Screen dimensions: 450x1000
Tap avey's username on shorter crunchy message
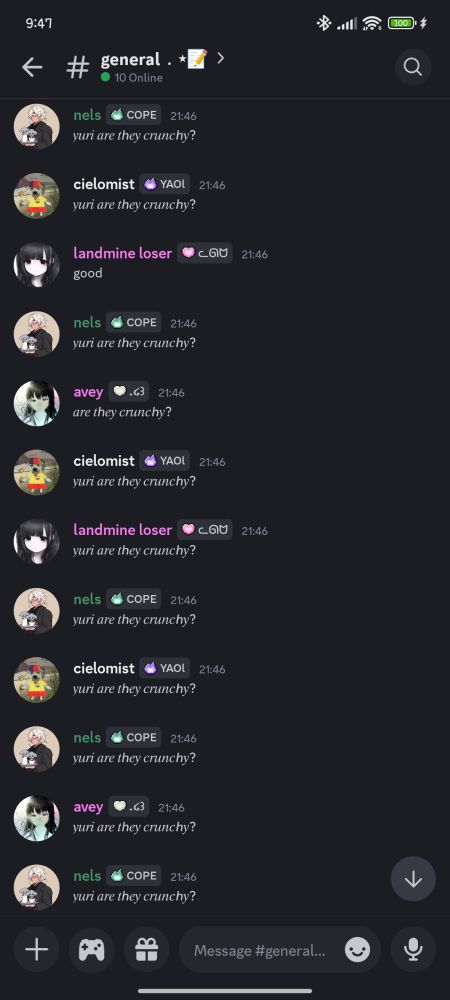[88, 392]
